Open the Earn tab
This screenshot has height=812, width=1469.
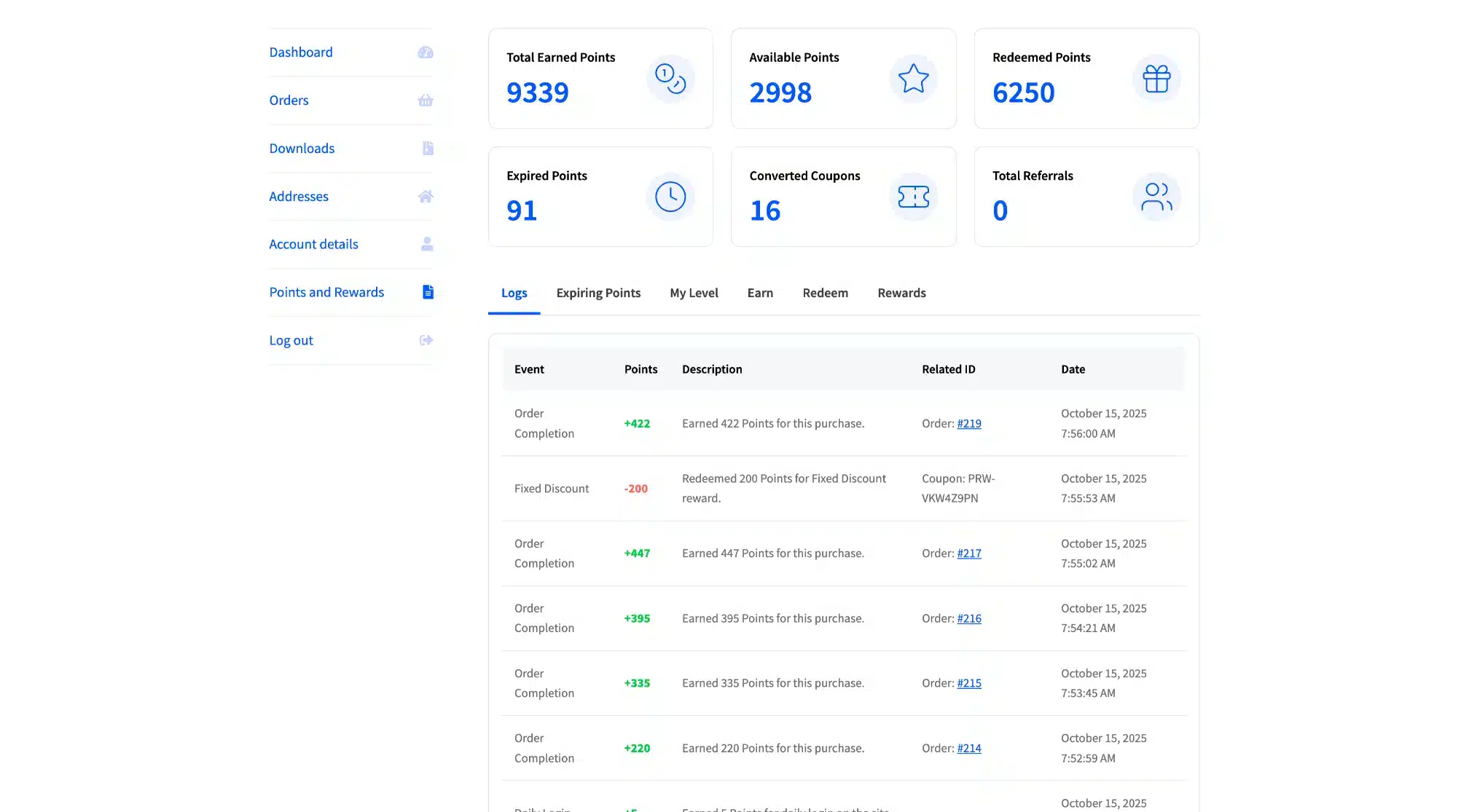point(760,293)
